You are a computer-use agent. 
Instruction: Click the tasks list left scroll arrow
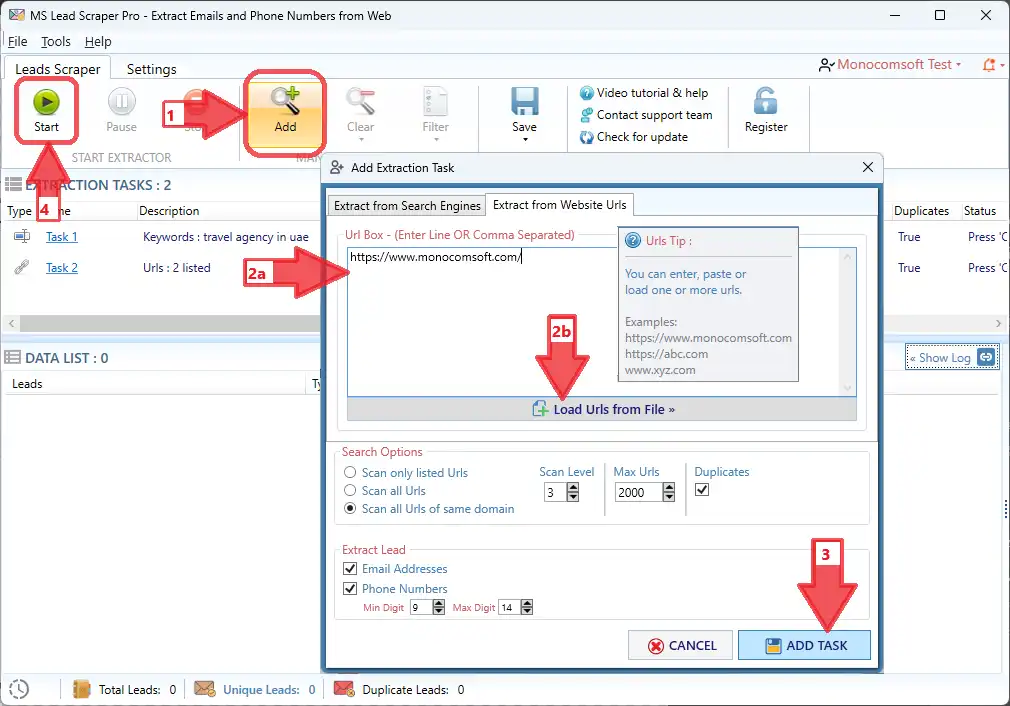(12, 323)
